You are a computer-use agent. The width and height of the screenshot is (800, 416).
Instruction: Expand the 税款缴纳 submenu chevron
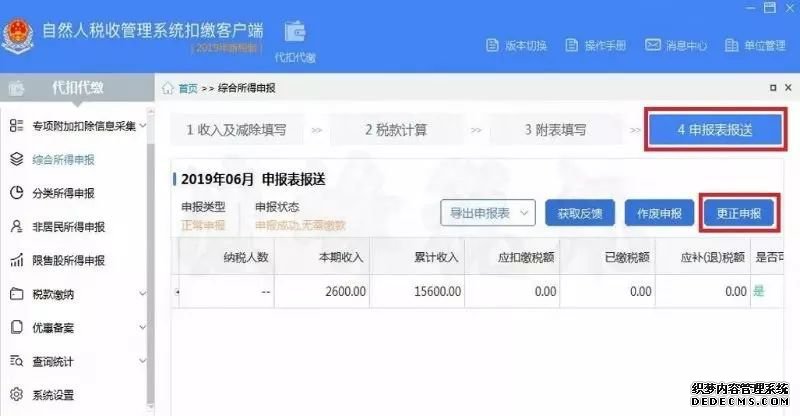tap(143, 293)
